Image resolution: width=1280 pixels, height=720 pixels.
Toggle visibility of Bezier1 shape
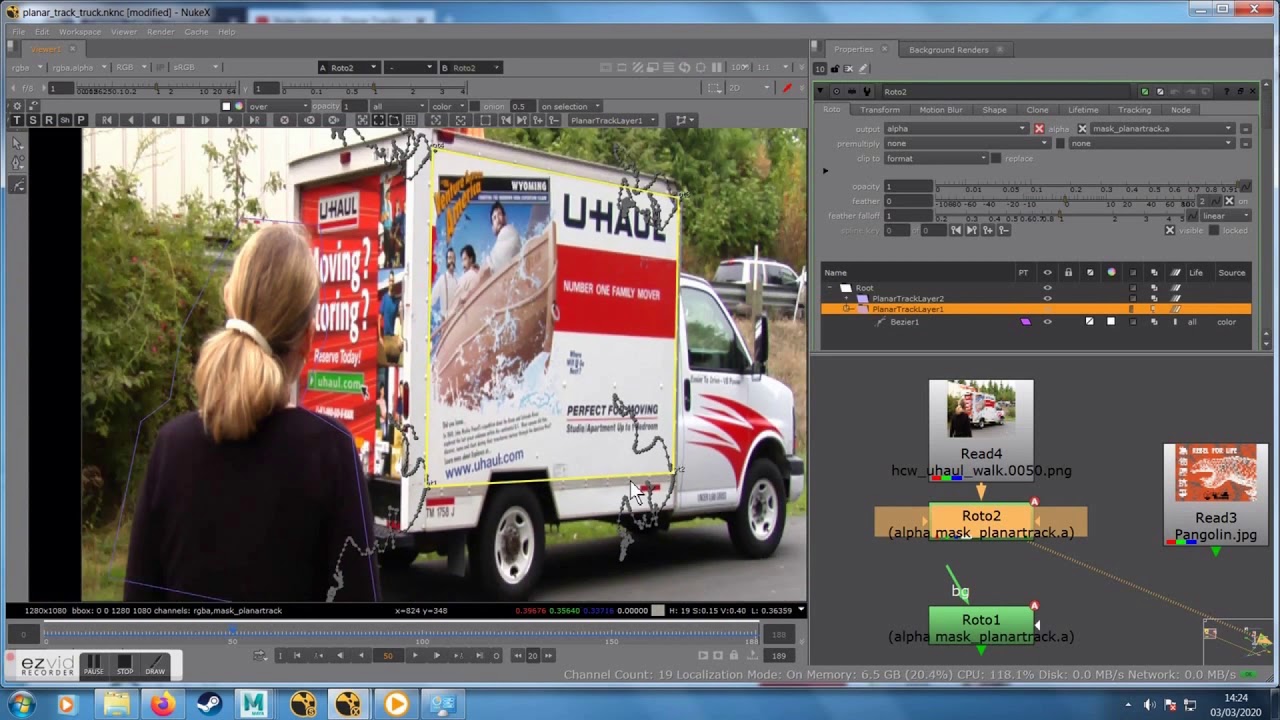[1047, 322]
